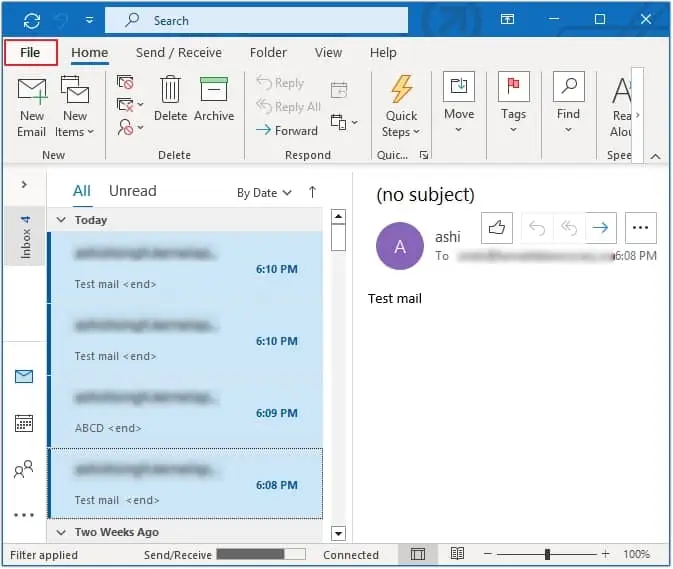Screen dimensions: 673x569
Task: Select the Inbox folder in collapsed pane
Action: [25, 236]
